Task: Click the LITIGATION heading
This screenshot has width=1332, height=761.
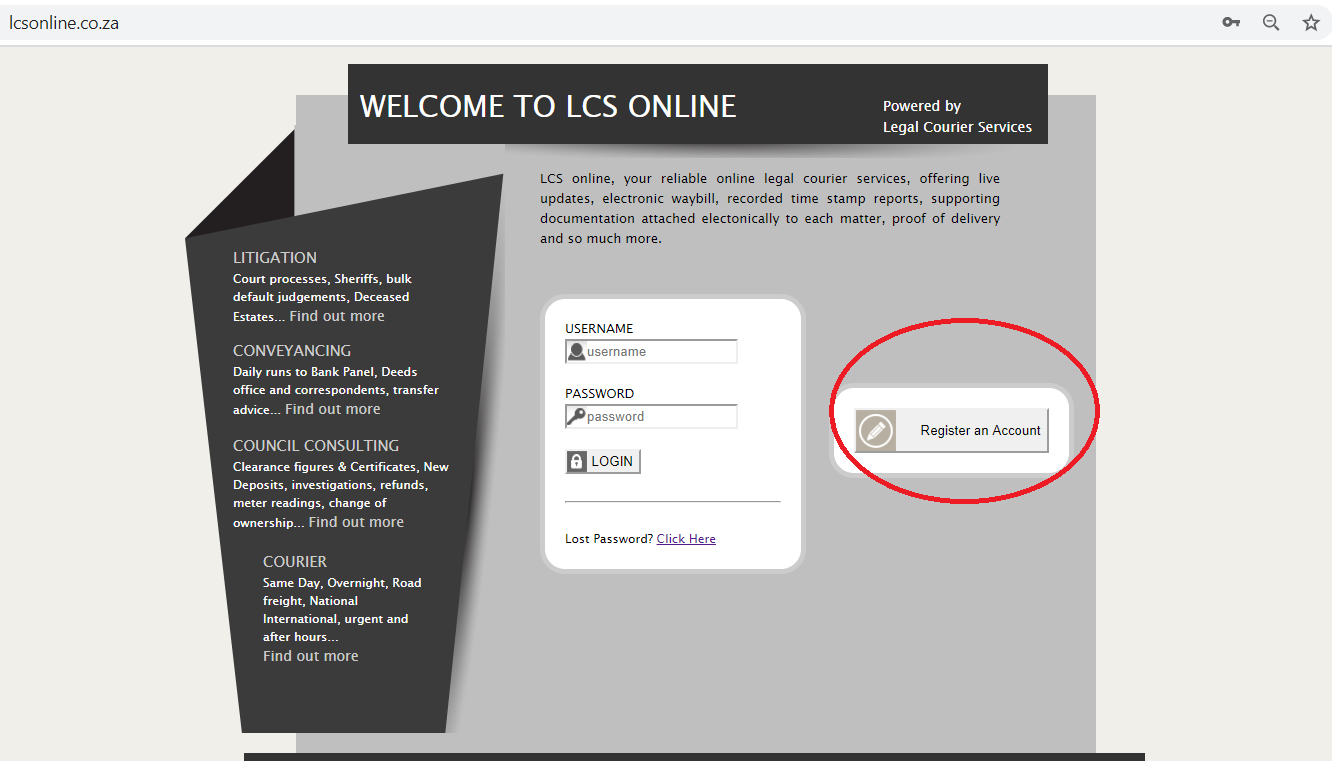Action: point(275,257)
